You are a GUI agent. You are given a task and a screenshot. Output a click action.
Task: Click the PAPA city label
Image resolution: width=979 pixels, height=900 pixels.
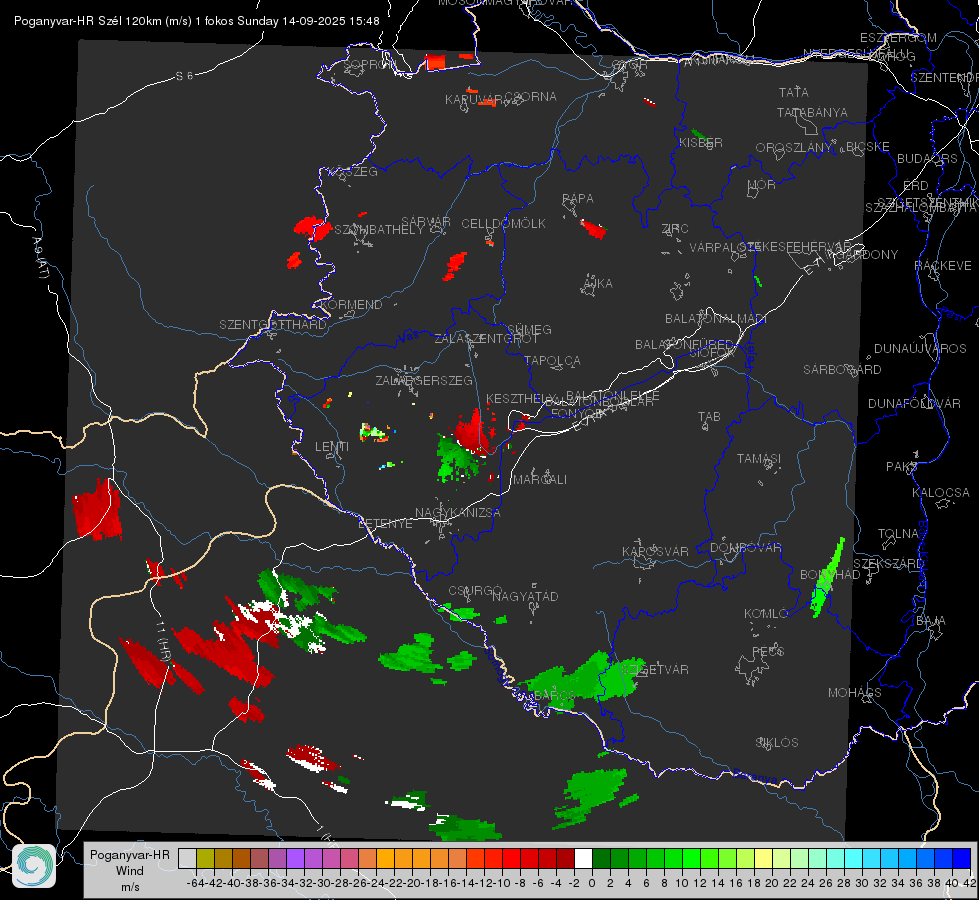578,198
